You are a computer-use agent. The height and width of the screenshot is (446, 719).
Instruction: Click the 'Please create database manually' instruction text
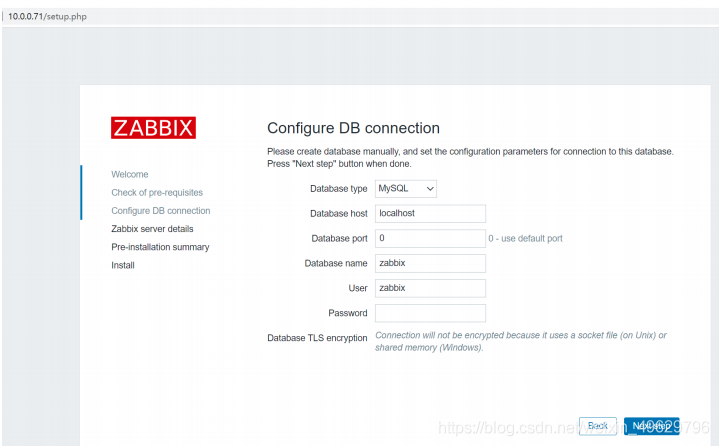(470, 157)
